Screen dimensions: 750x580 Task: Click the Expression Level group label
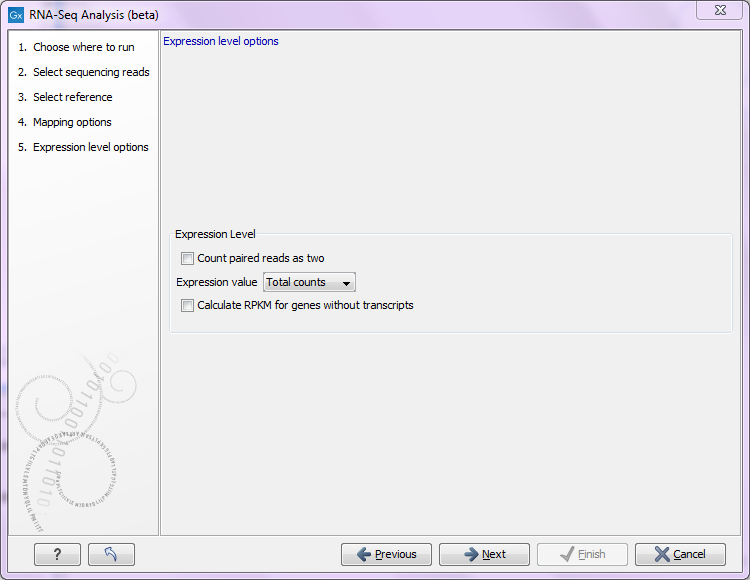click(215, 234)
